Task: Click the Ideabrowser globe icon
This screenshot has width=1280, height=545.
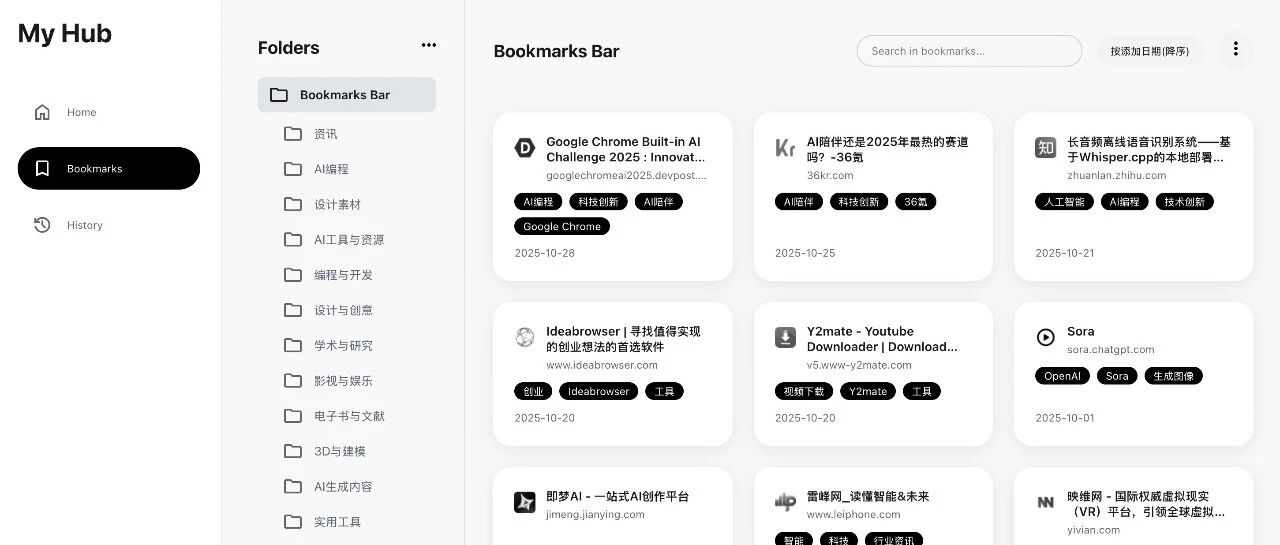Action: pyautogui.click(x=524, y=338)
